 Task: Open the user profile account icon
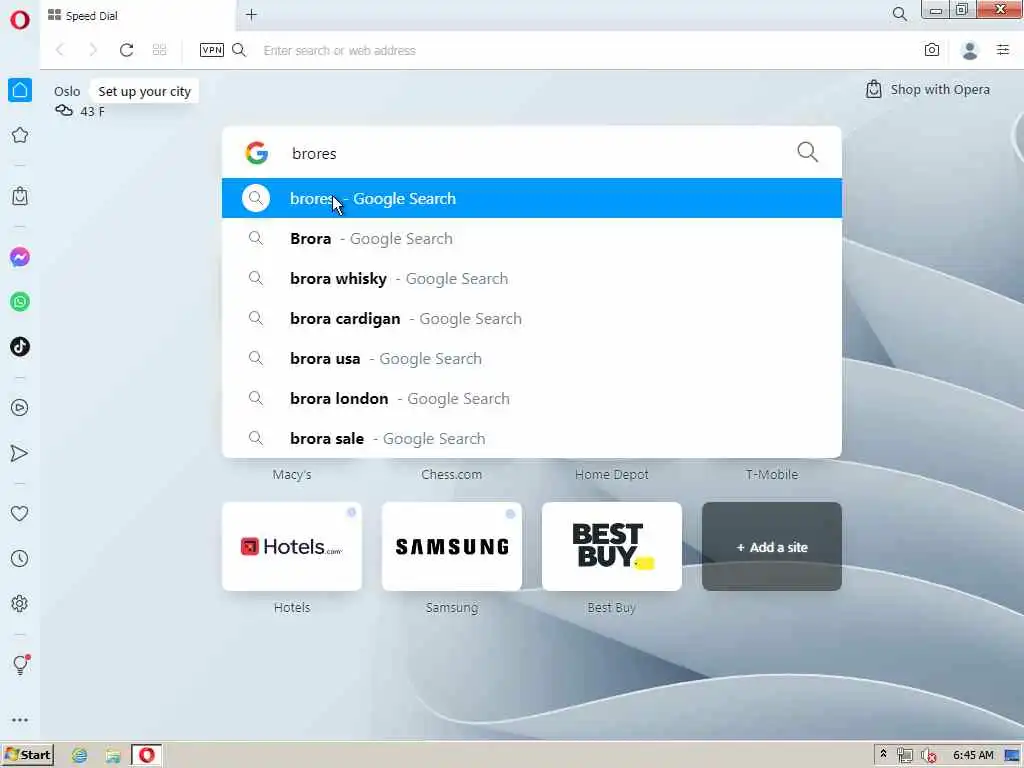click(970, 50)
